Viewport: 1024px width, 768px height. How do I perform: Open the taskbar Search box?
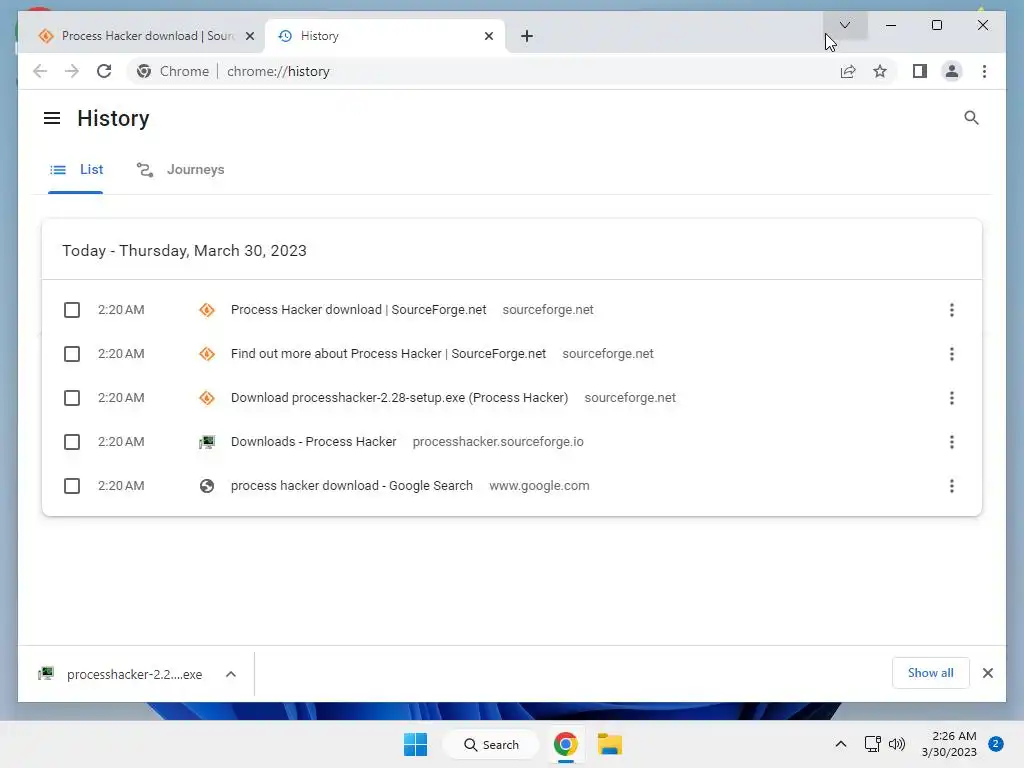(x=491, y=744)
